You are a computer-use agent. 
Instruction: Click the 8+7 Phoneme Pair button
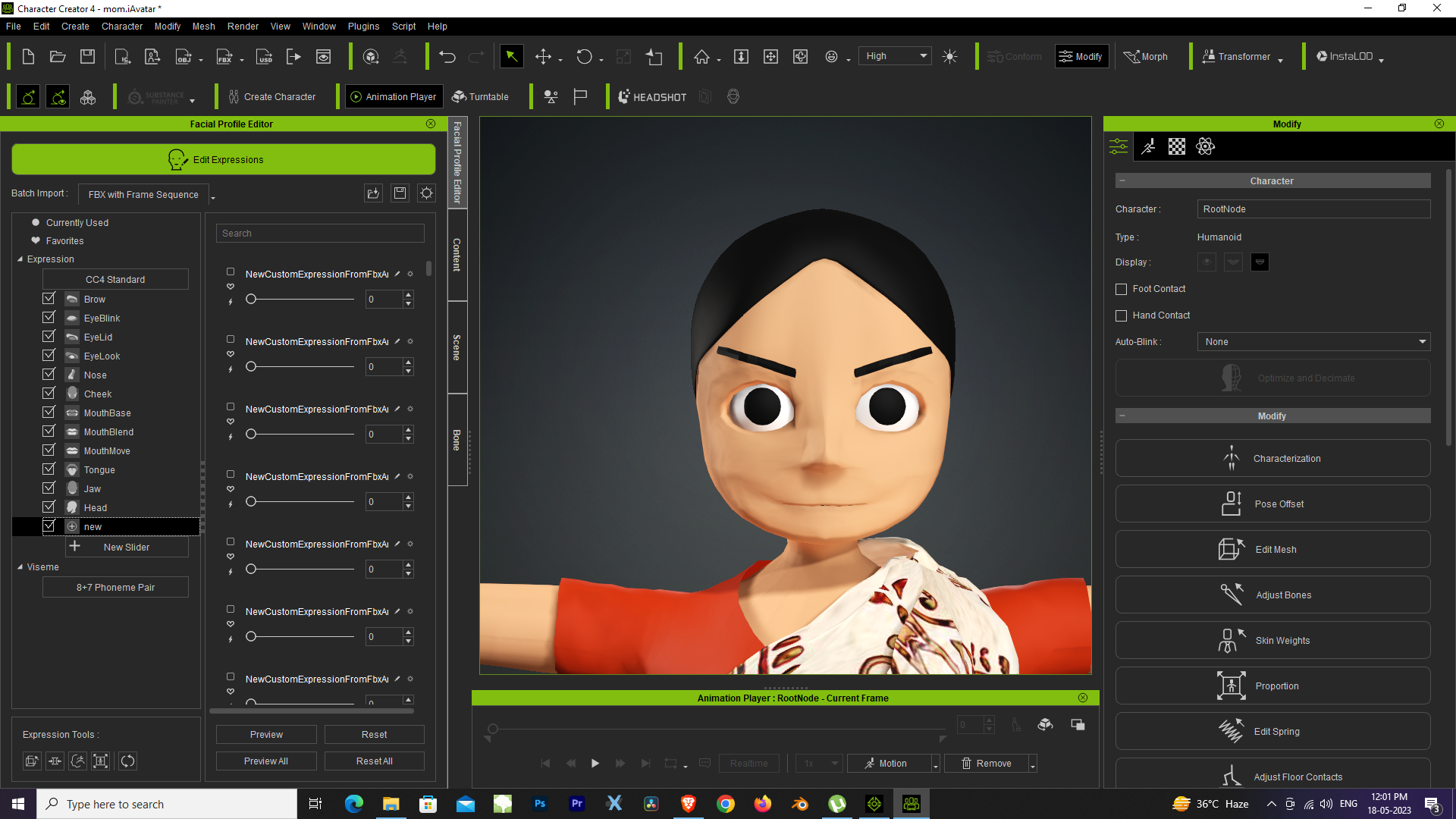(x=115, y=588)
